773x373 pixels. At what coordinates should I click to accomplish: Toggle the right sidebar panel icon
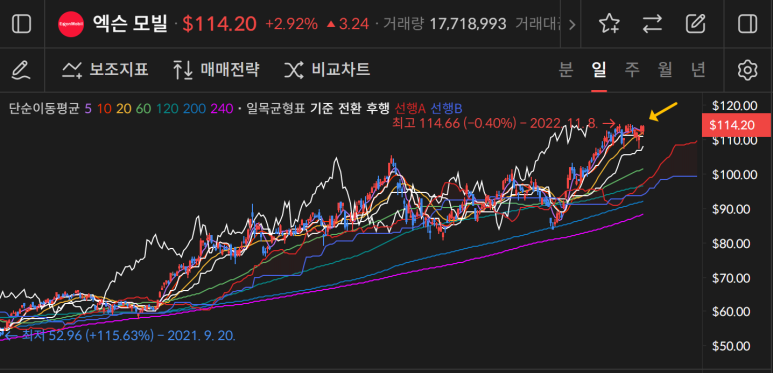[747, 24]
